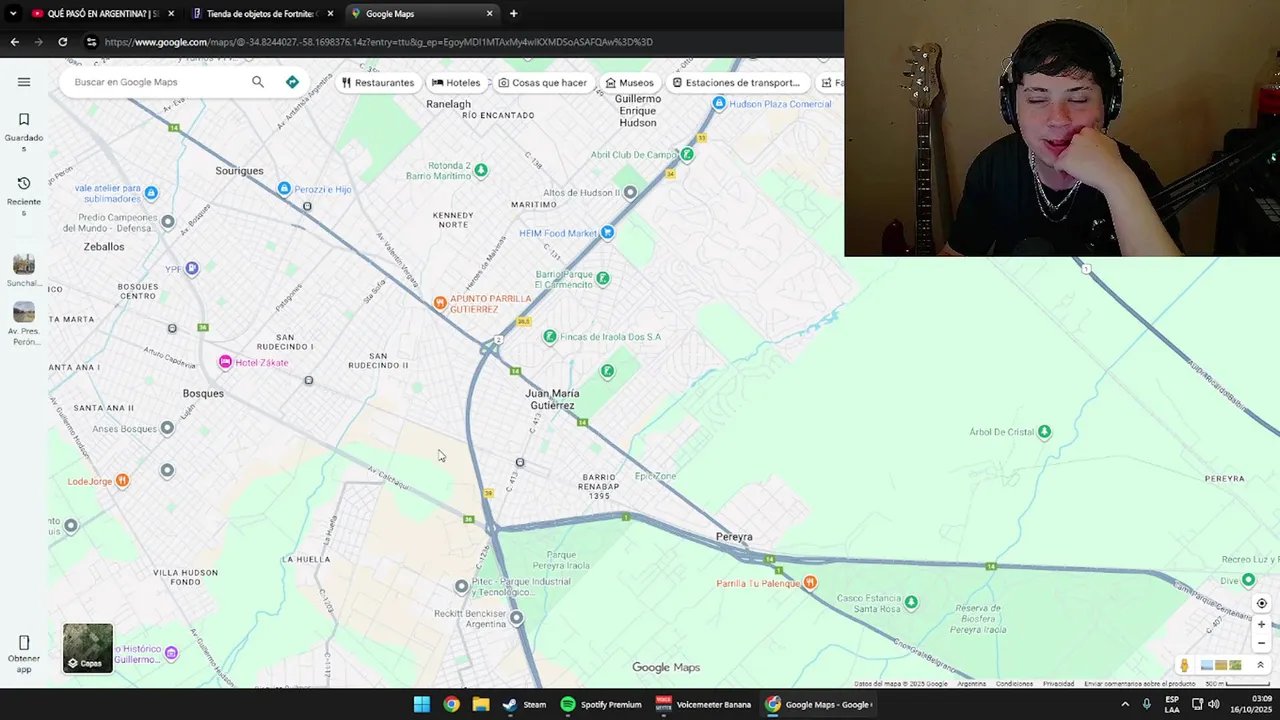Select the Cosas que hacer chip

(x=543, y=82)
